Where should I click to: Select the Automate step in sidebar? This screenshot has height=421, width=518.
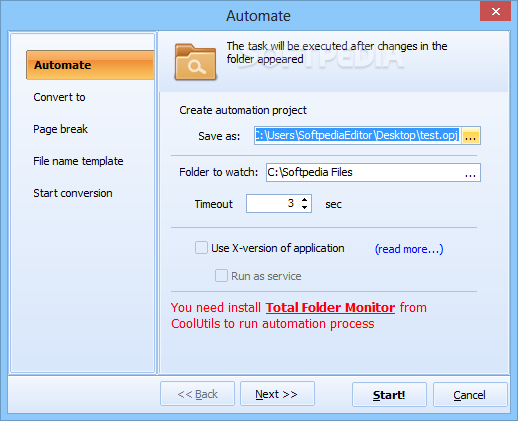90,65
